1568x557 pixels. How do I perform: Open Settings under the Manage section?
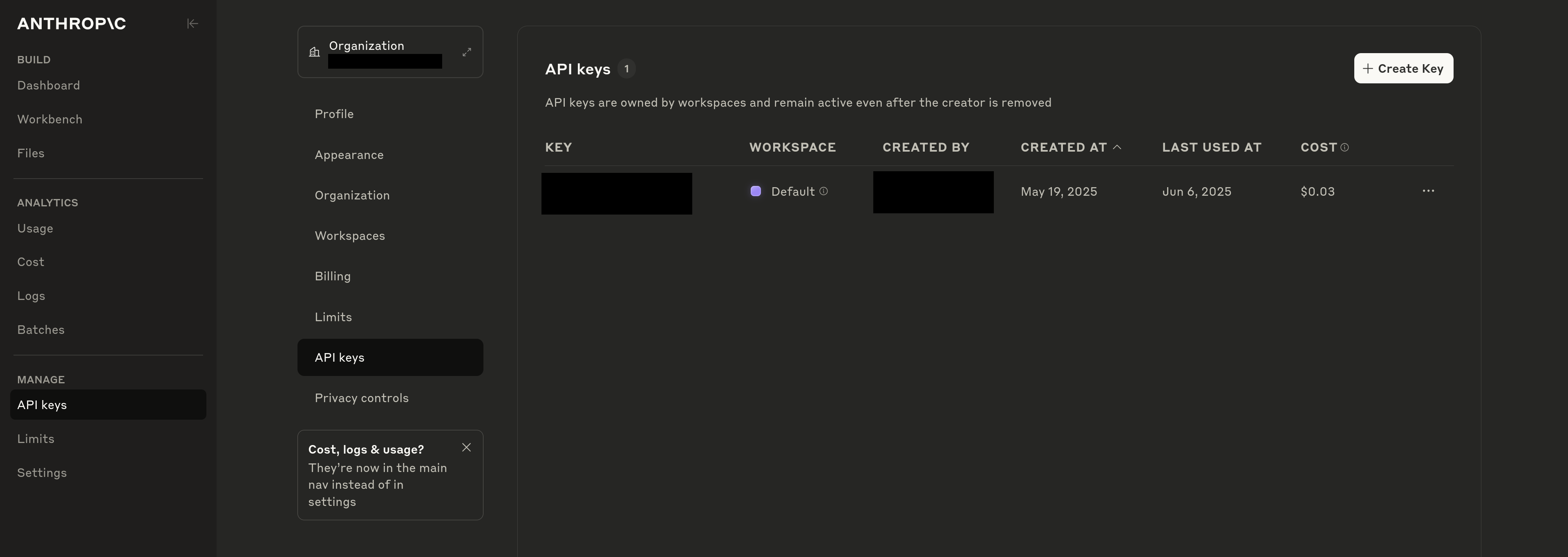(42, 472)
